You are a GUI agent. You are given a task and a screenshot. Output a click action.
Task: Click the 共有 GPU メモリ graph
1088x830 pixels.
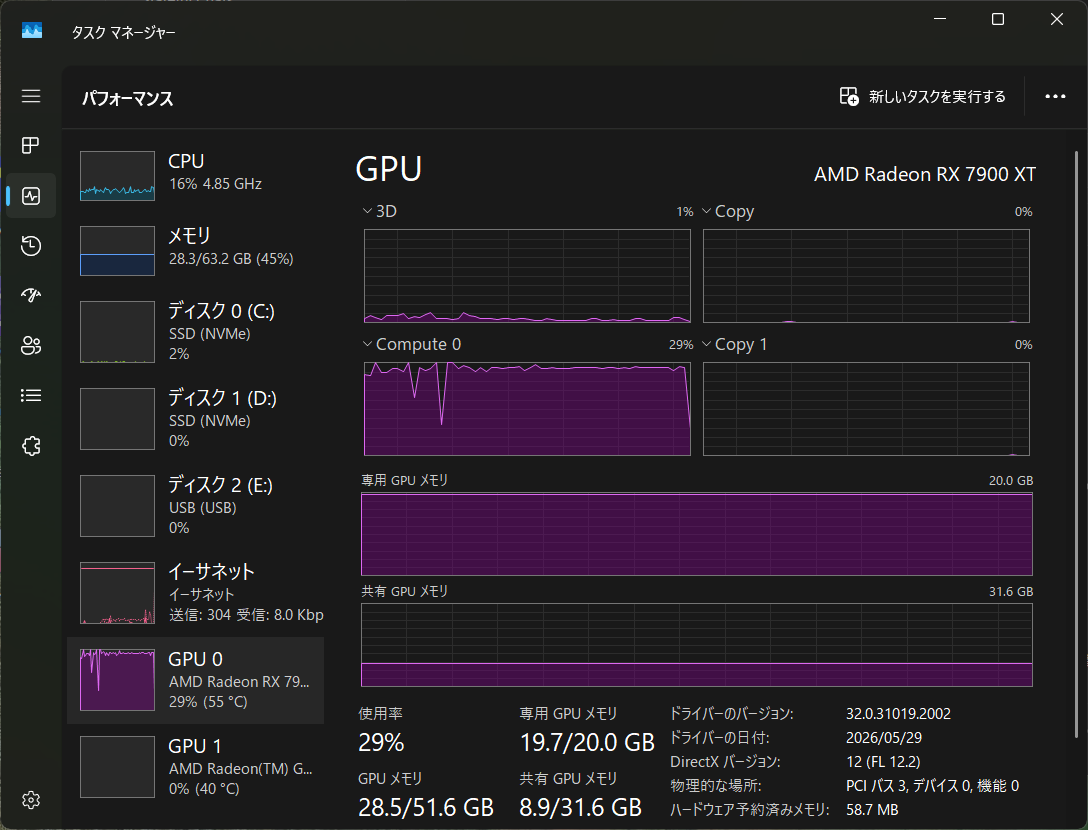[697, 645]
